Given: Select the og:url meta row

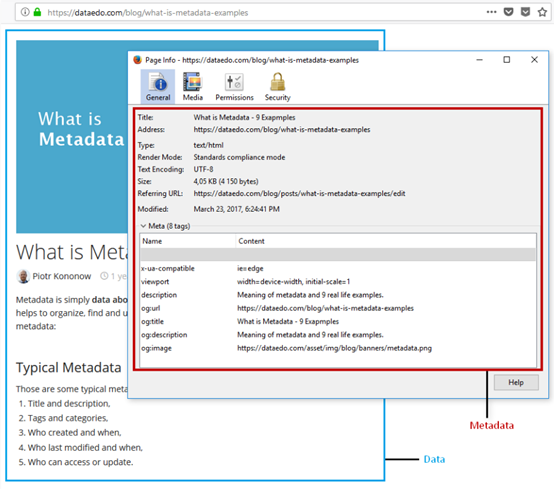Looking at the screenshot, I should 338,308.
